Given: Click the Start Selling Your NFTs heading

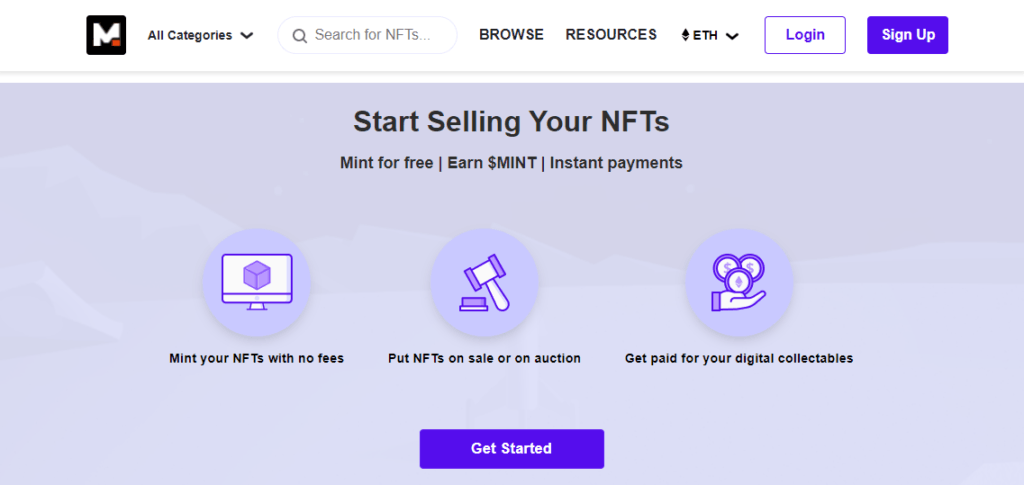Looking at the screenshot, I should point(511,122).
